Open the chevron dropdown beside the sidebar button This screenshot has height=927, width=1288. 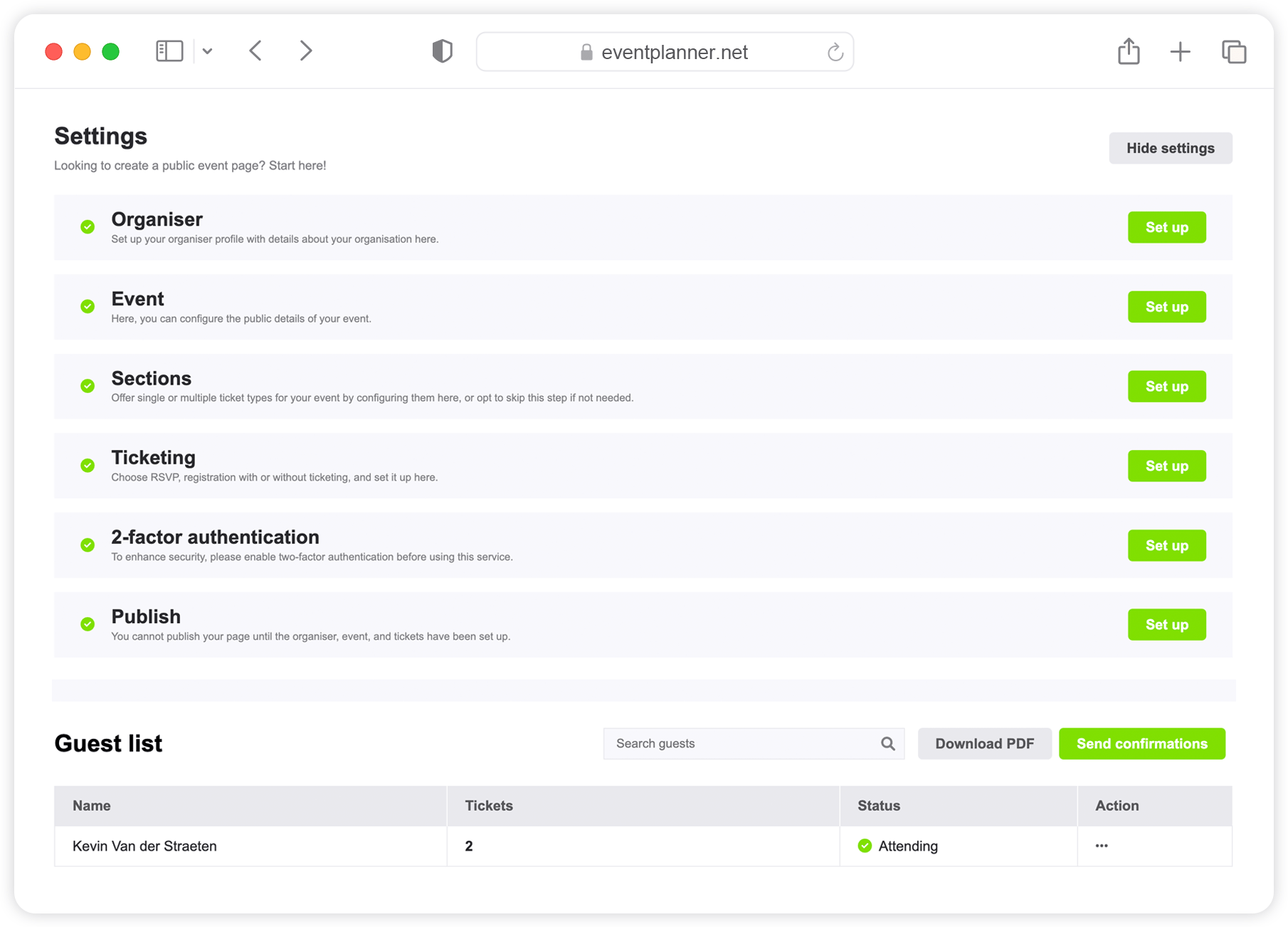208,51
